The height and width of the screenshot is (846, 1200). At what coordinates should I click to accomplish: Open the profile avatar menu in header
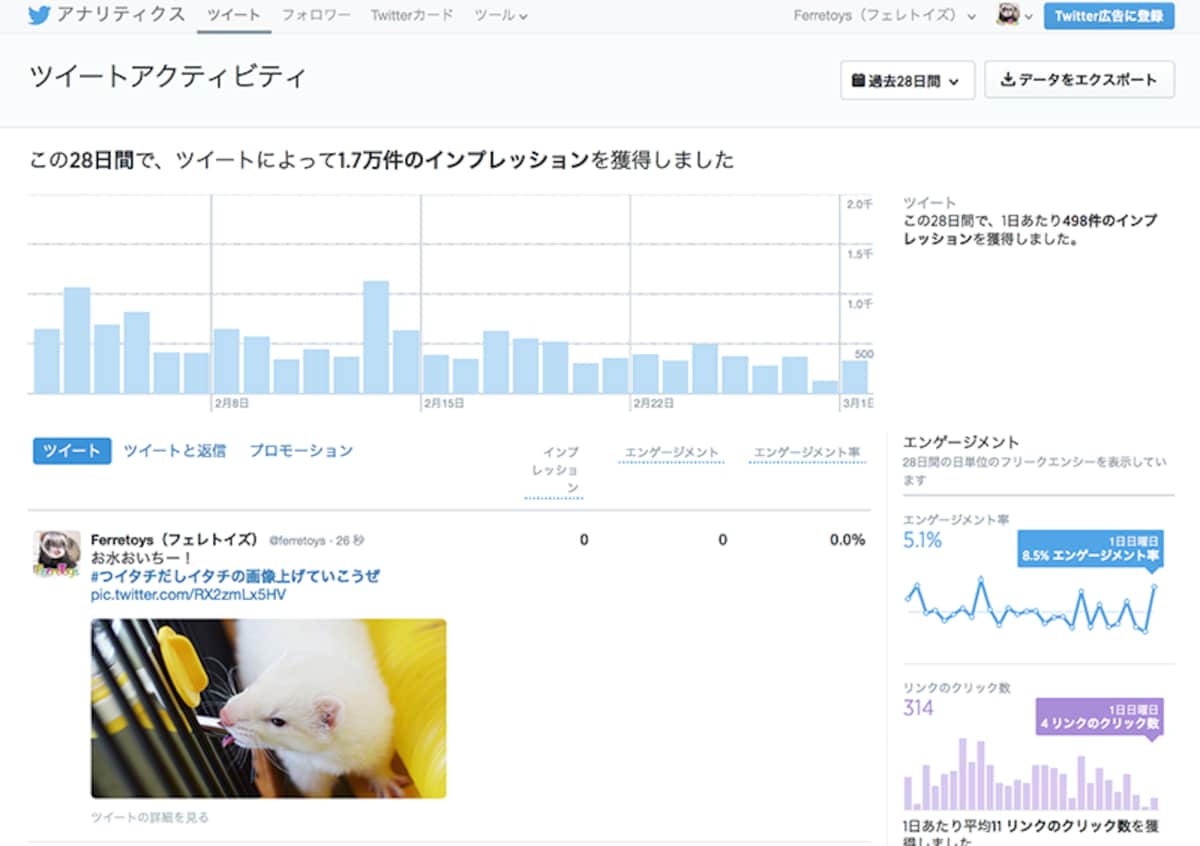[x=1014, y=16]
